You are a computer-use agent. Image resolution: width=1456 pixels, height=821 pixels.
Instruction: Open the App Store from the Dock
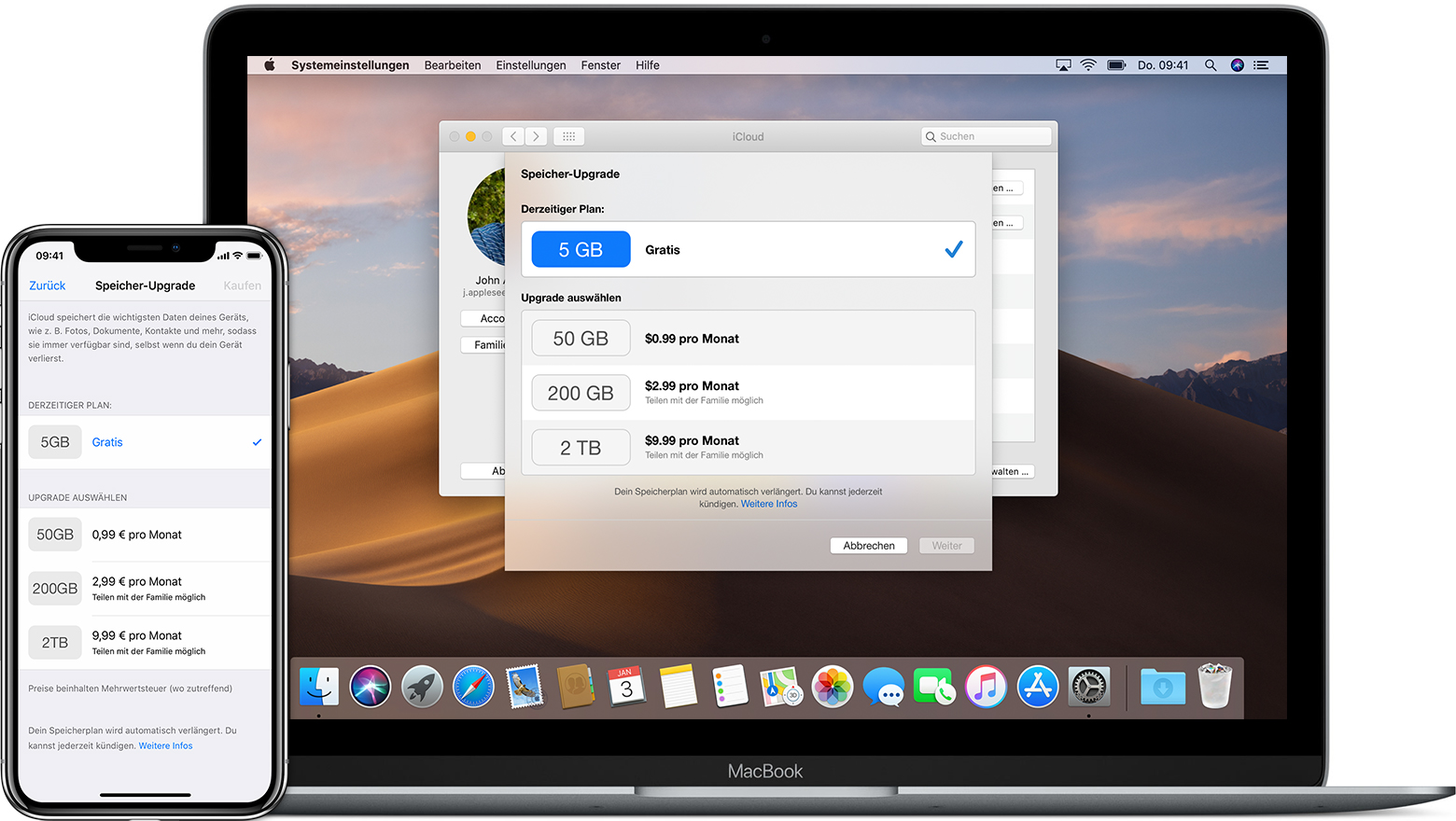1037,687
